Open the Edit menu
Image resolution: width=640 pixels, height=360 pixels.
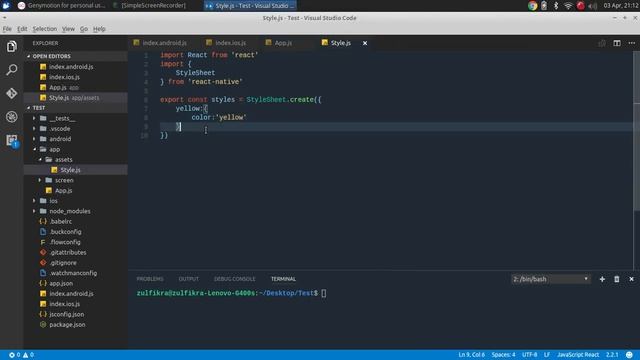tap(22, 29)
